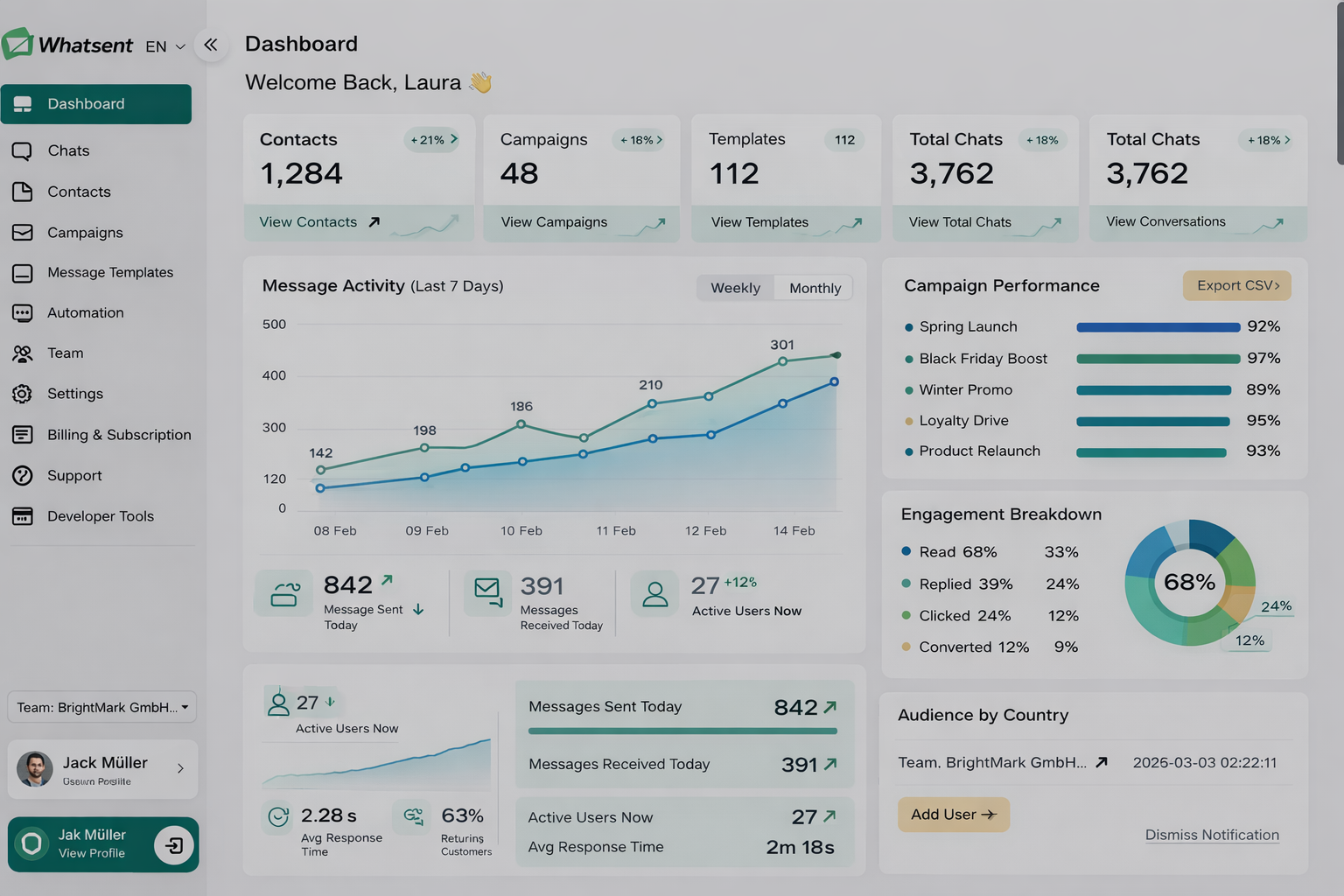Switch the activity chart to Weekly
Screen dimensions: 1344x896
[735, 288]
